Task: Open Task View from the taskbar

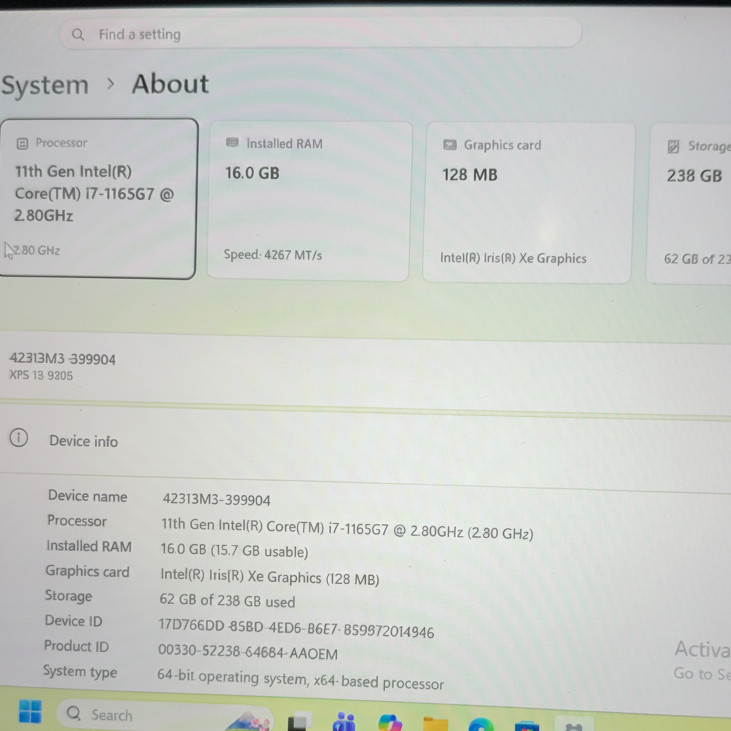Action: coord(299,721)
